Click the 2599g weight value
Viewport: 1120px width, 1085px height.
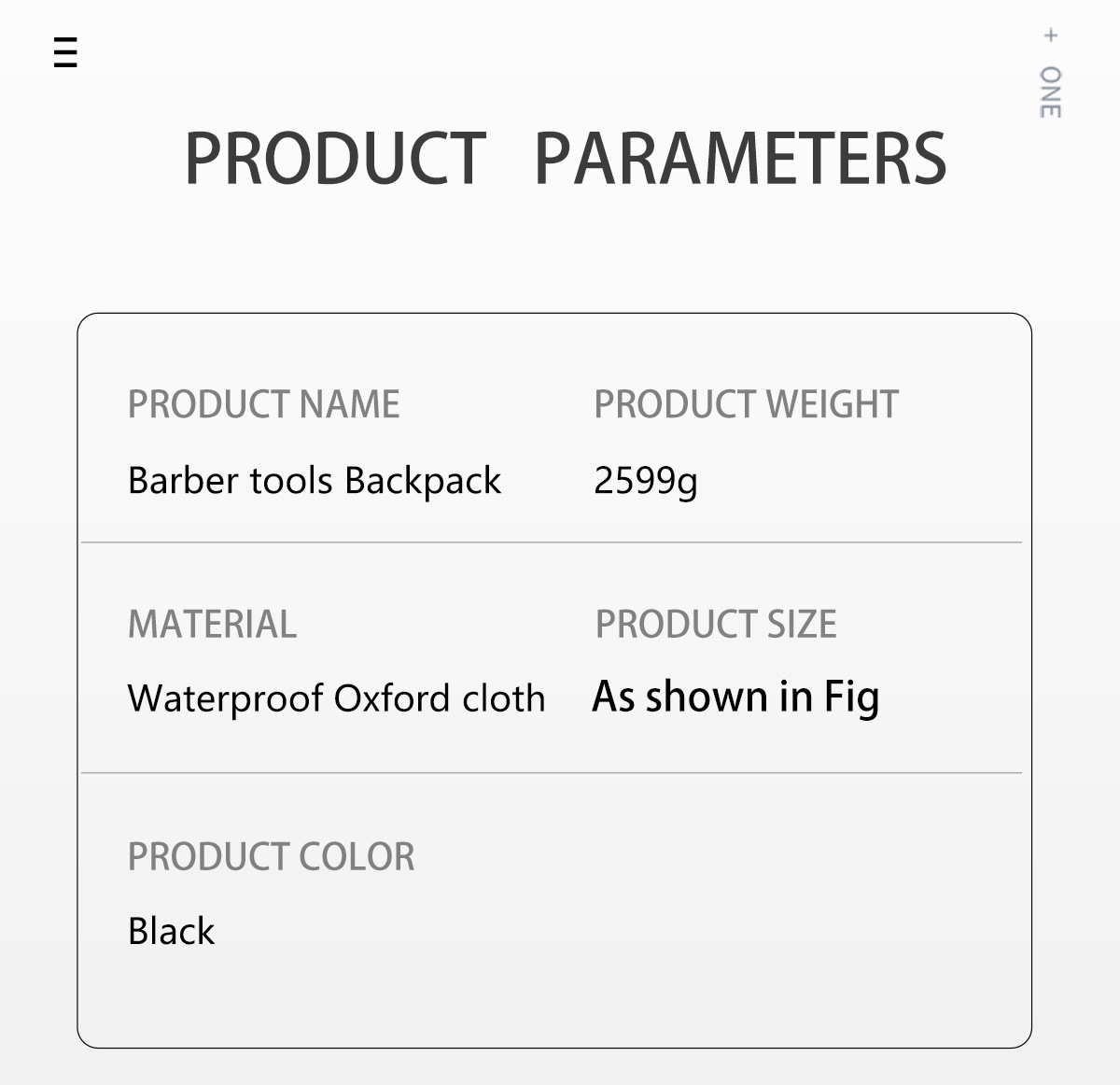click(646, 481)
